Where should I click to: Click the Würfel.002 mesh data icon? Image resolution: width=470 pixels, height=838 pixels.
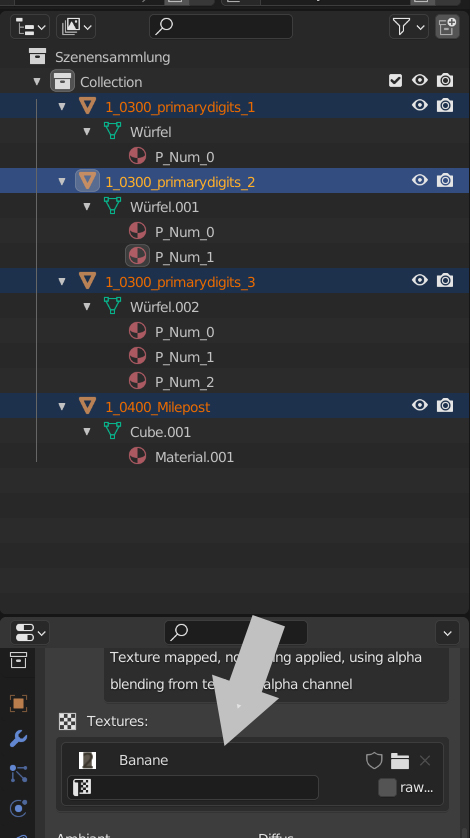pyautogui.click(x=112, y=306)
